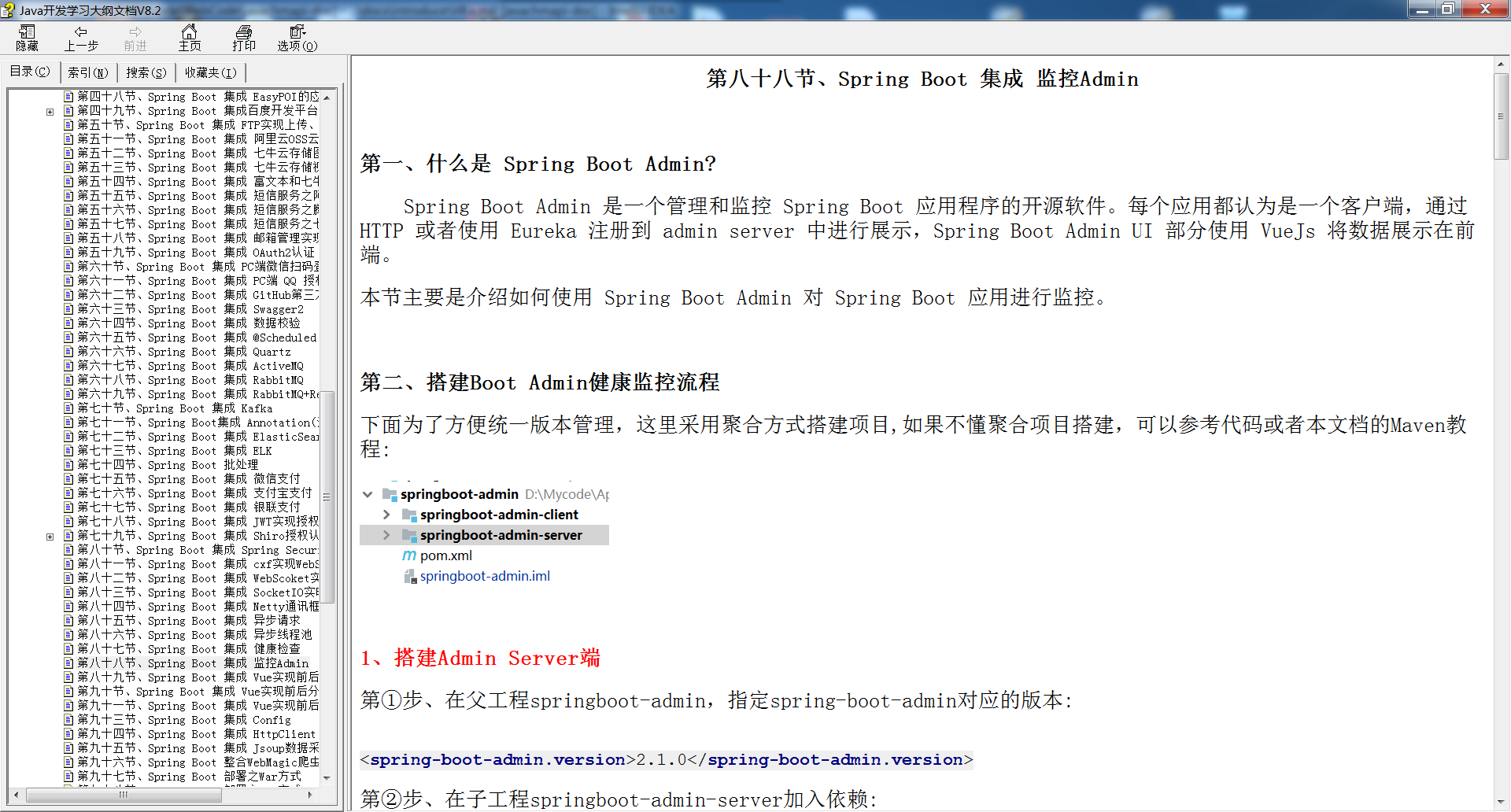Open topic 第八十七节 健康检查

point(189,649)
